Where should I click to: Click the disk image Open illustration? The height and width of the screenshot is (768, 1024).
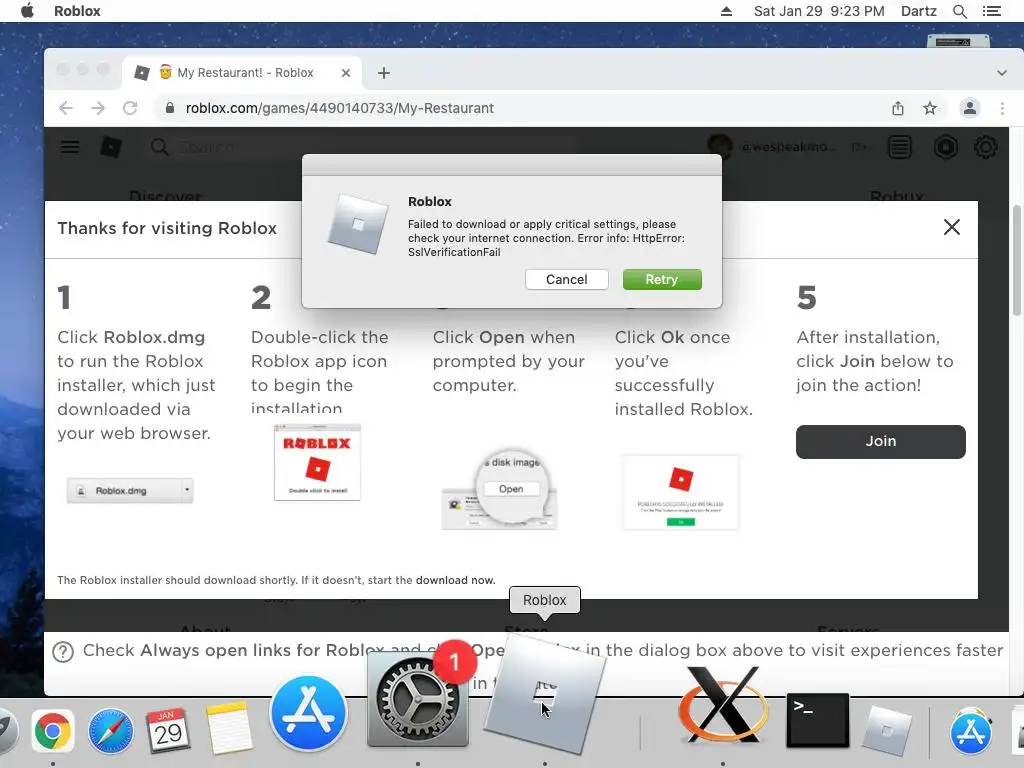pyautogui.click(x=500, y=490)
